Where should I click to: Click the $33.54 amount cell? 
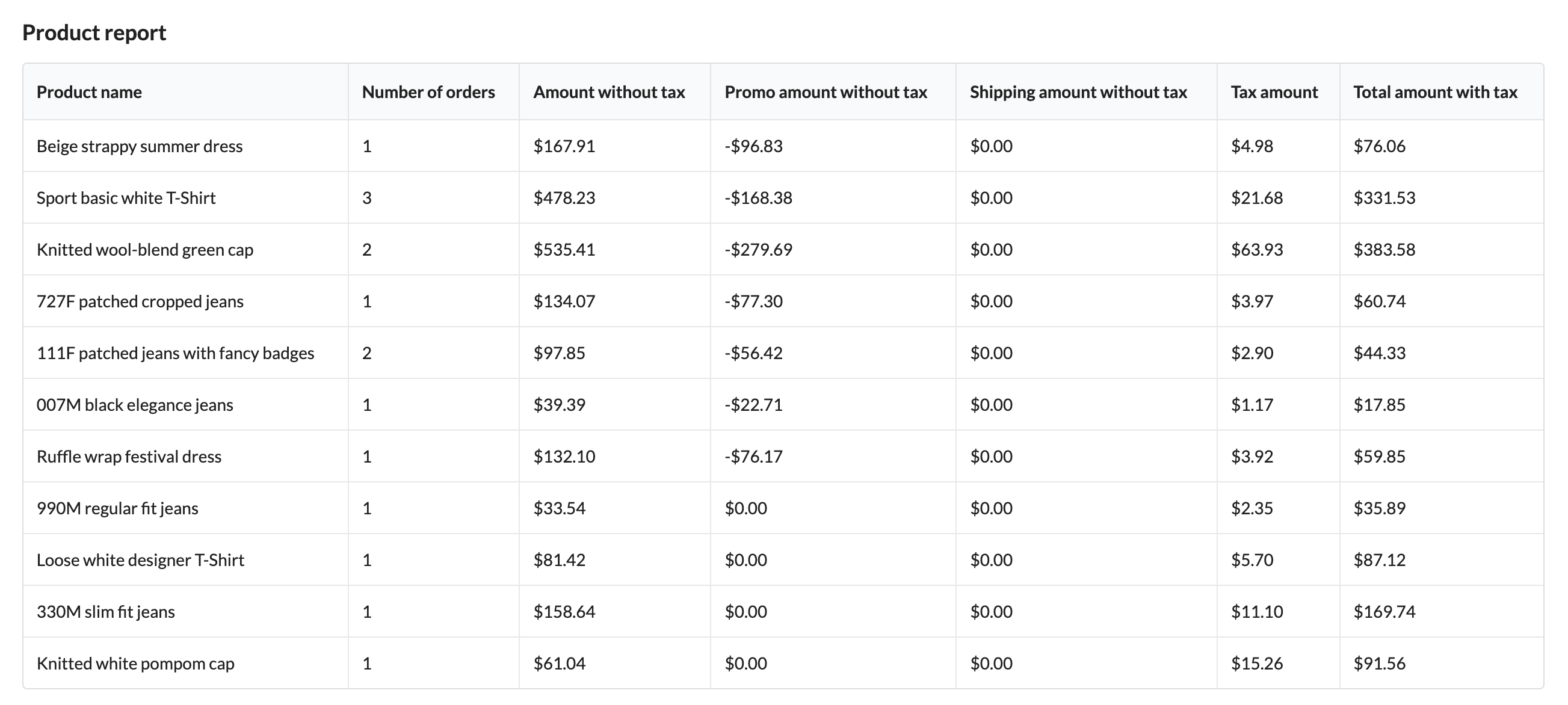point(560,508)
